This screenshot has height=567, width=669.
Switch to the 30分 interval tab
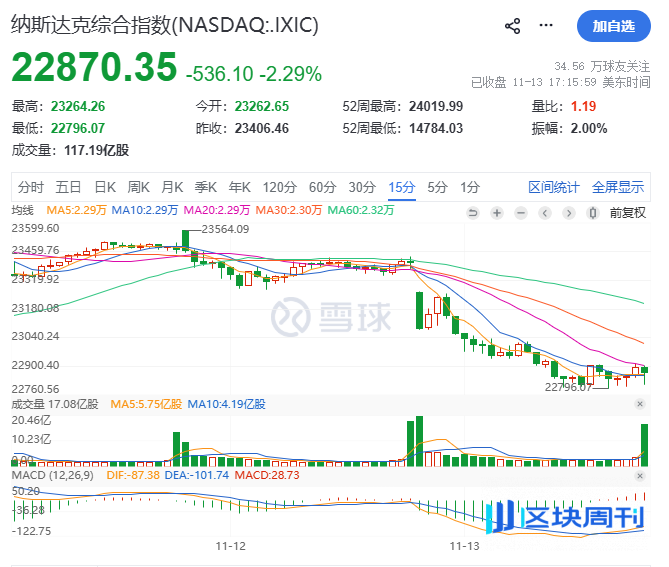(x=362, y=187)
